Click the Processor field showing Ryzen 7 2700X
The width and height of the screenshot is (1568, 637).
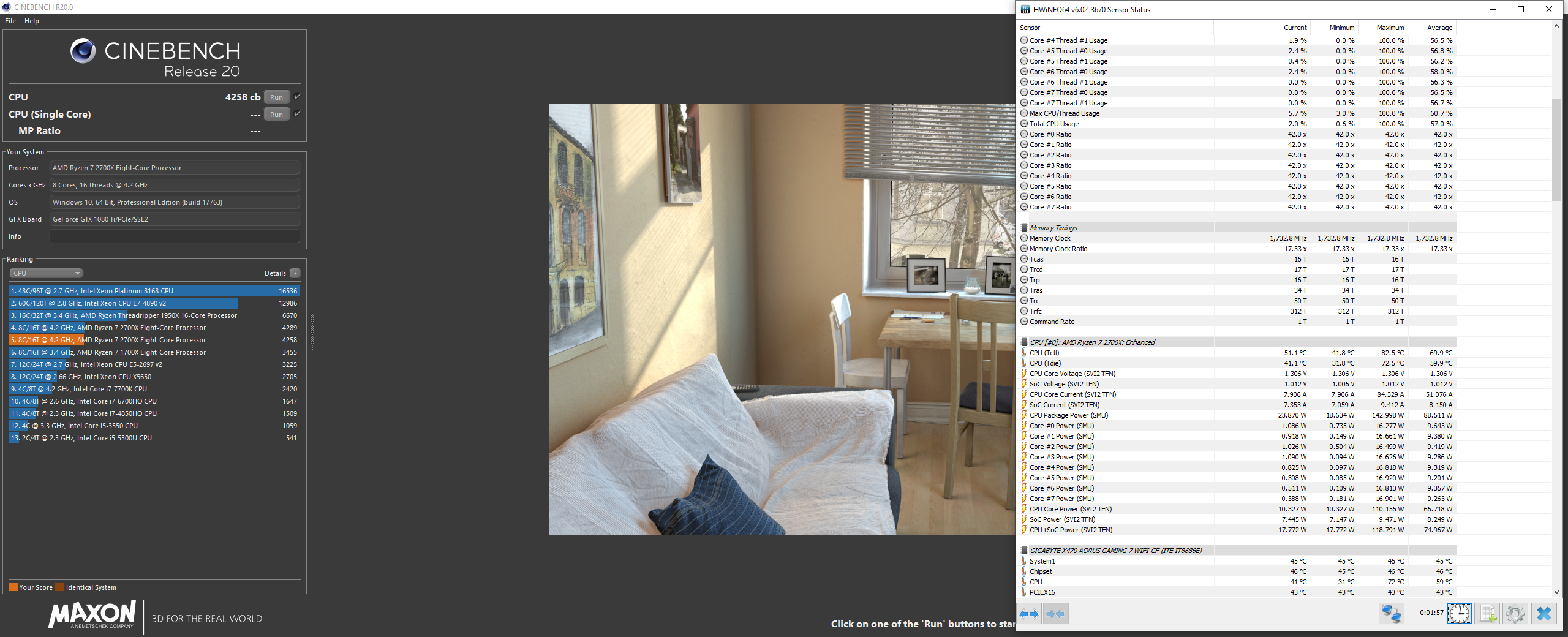coord(175,168)
